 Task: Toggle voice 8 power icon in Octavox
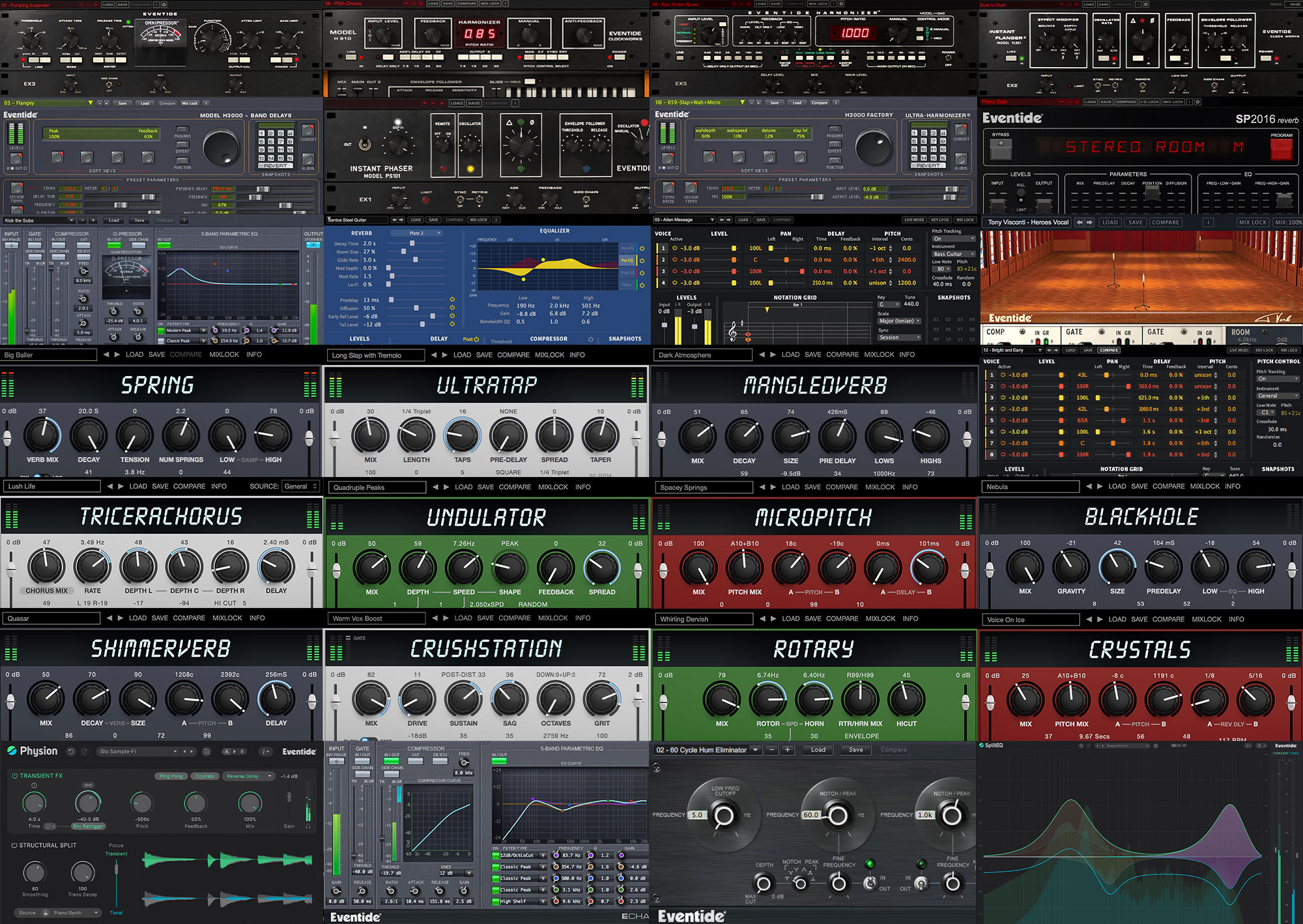pyautogui.click(x=1003, y=454)
